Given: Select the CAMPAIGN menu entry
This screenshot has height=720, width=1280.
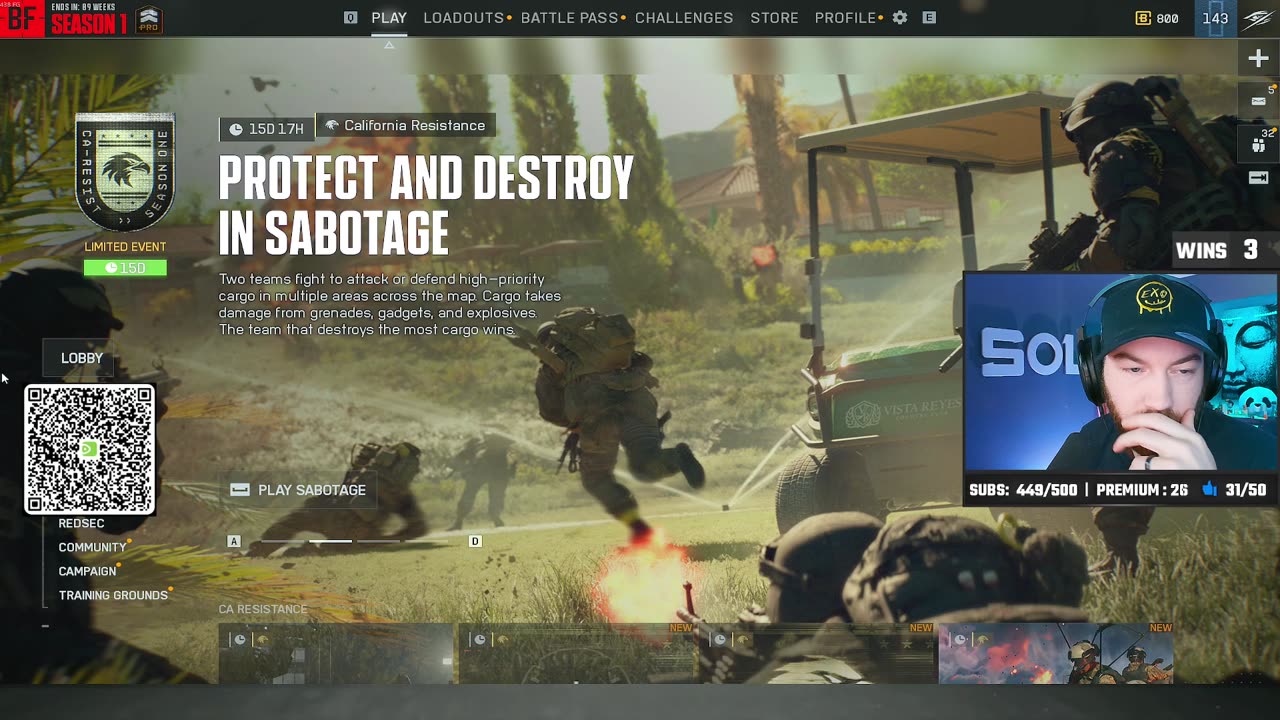Looking at the screenshot, I should [x=87, y=571].
